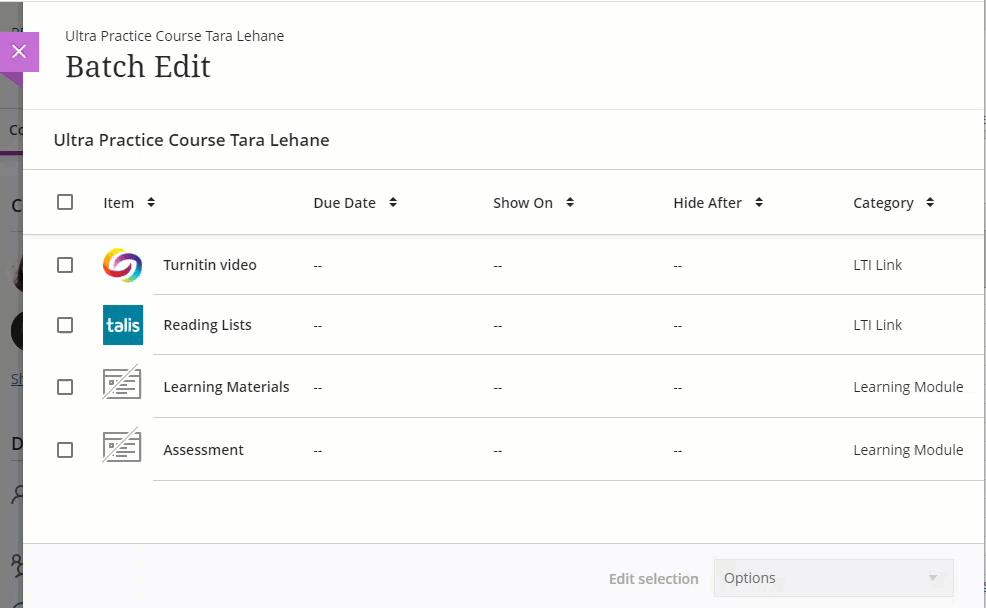
Task: Click the Assessment item name
Action: 203,450
